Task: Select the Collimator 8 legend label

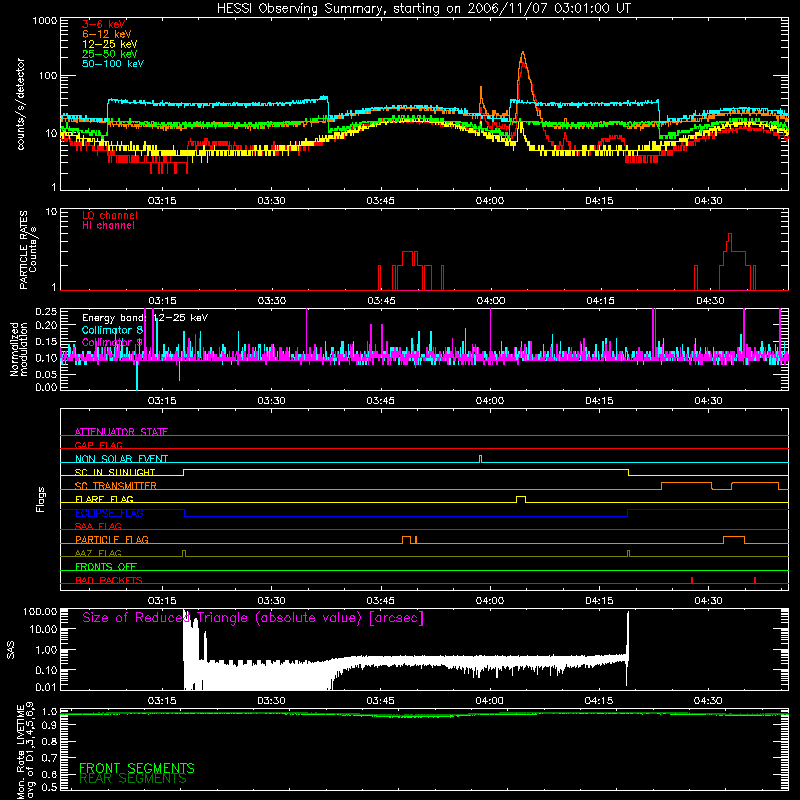Action: [x=112, y=330]
